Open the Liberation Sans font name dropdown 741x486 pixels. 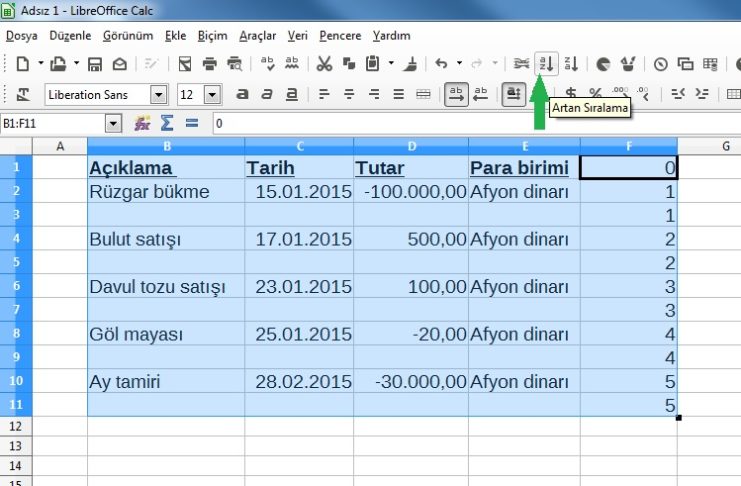pyautogui.click(x=158, y=95)
